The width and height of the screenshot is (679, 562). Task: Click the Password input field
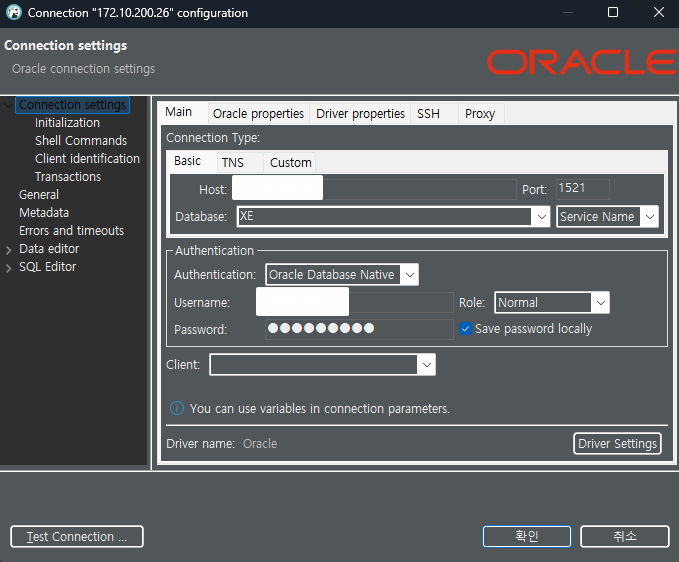(x=359, y=329)
